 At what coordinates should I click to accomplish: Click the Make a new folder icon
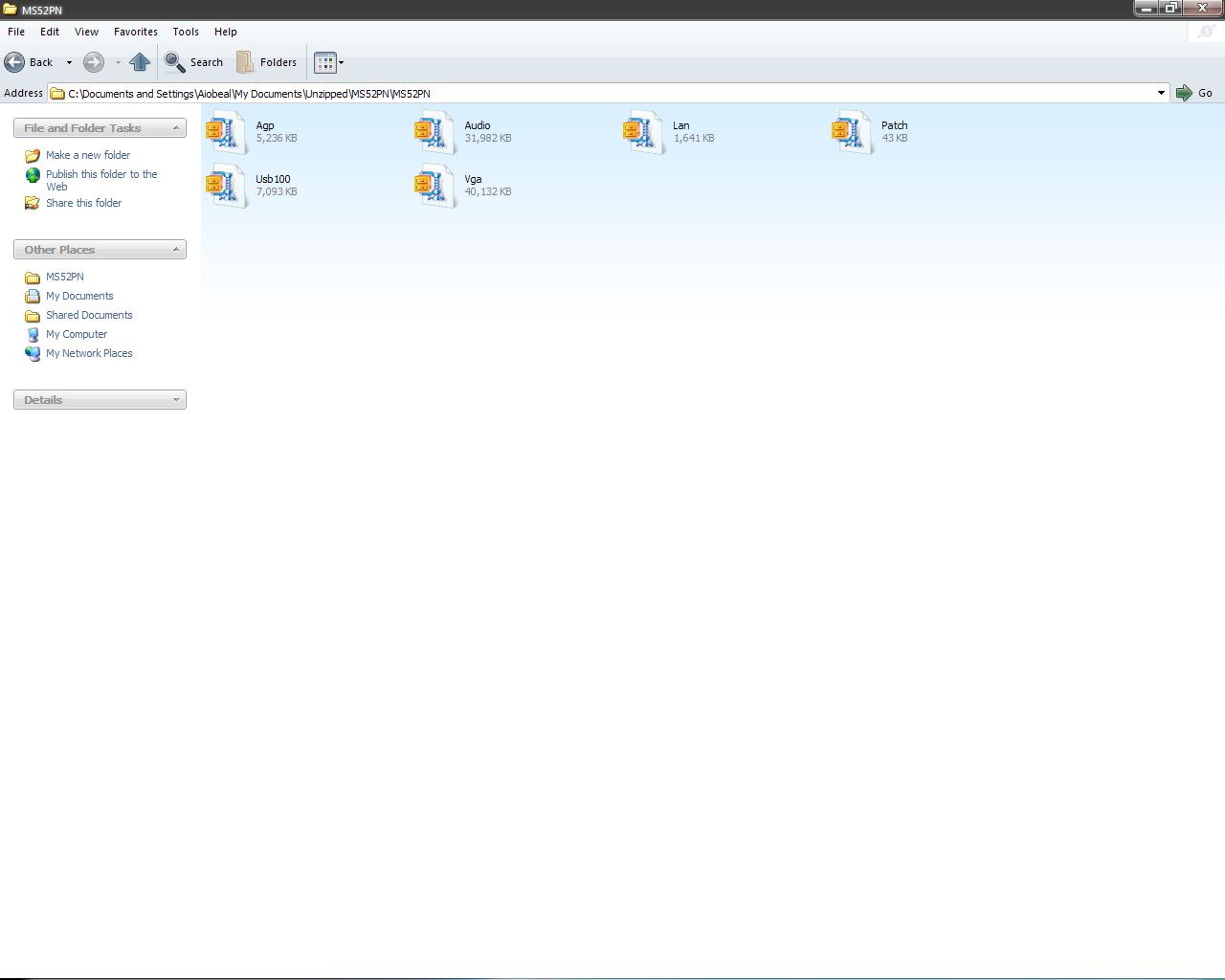33,155
